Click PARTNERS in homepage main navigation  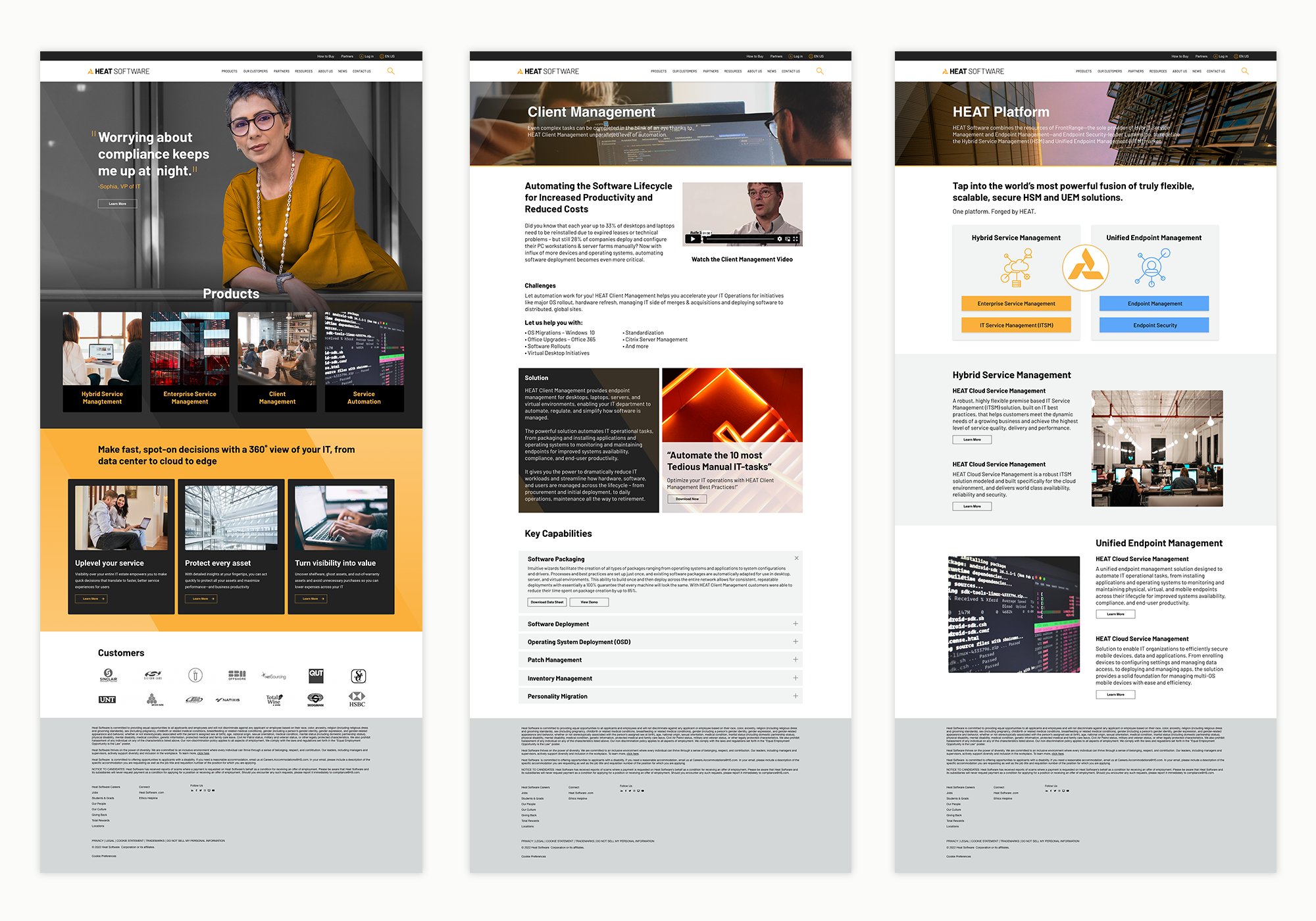[282, 71]
